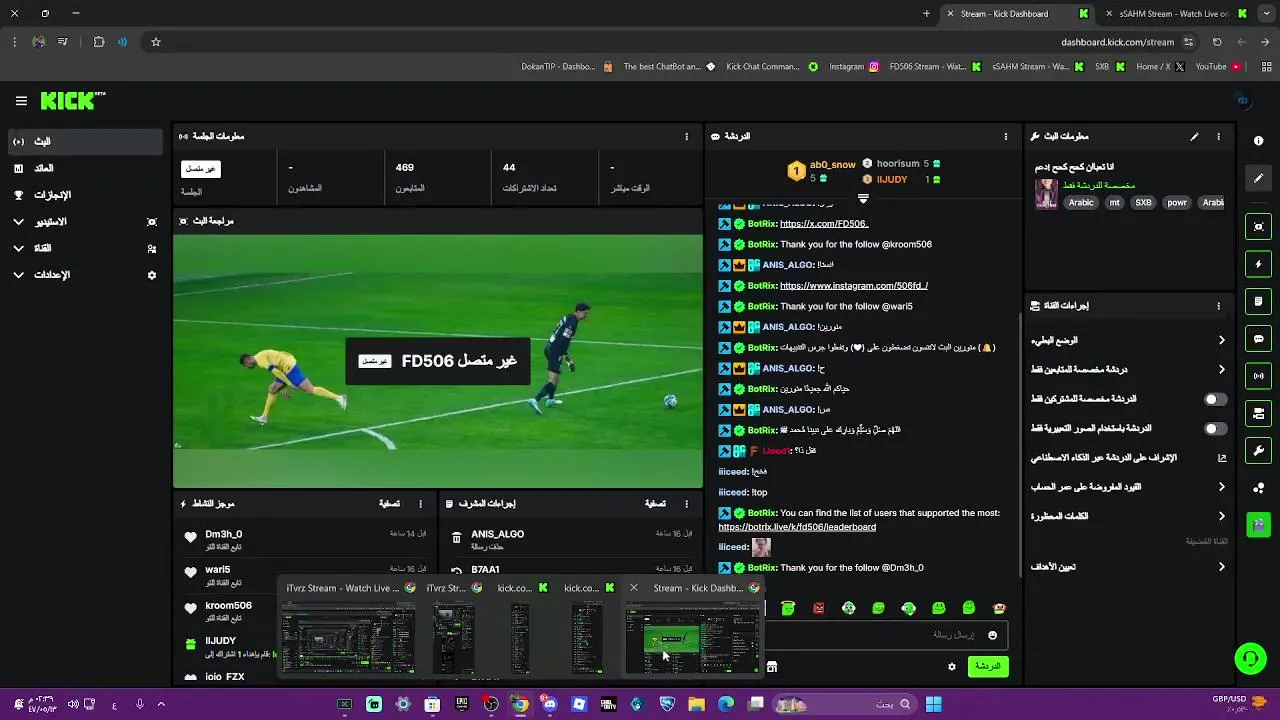This screenshot has height=720, width=1280.
Task: Open the hamburger navigation menu
Action: 21,101
